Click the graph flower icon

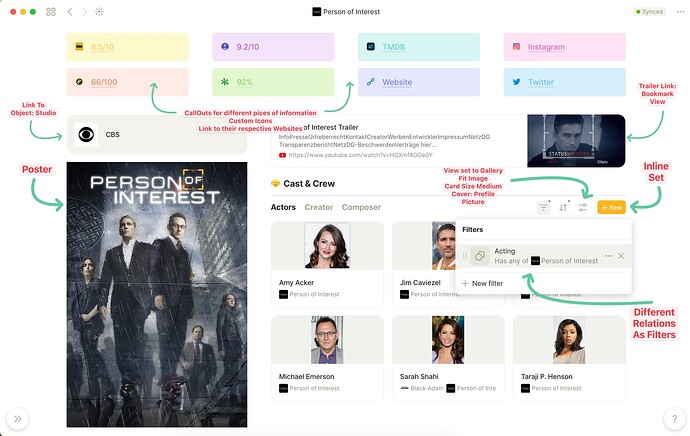click(99, 12)
